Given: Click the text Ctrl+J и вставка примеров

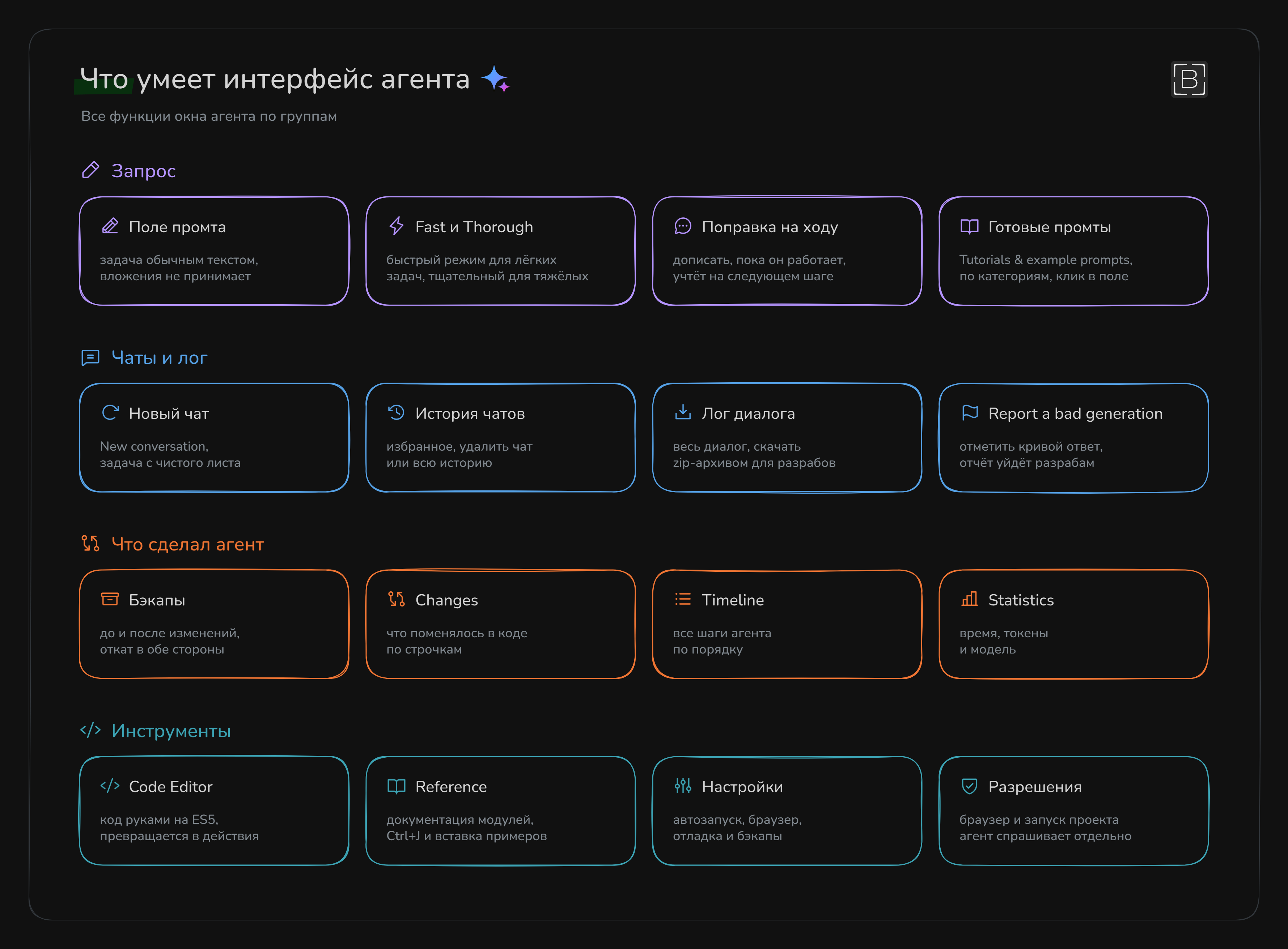Looking at the screenshot, I should [x=467, y=836].
